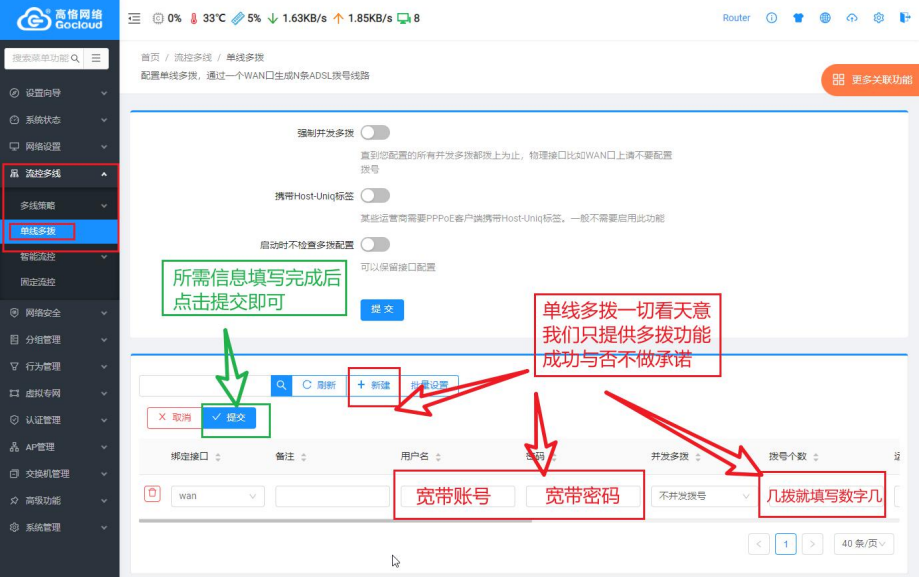
Task: Click the 刷新 refresh button
Action: [x=318, y=385]
